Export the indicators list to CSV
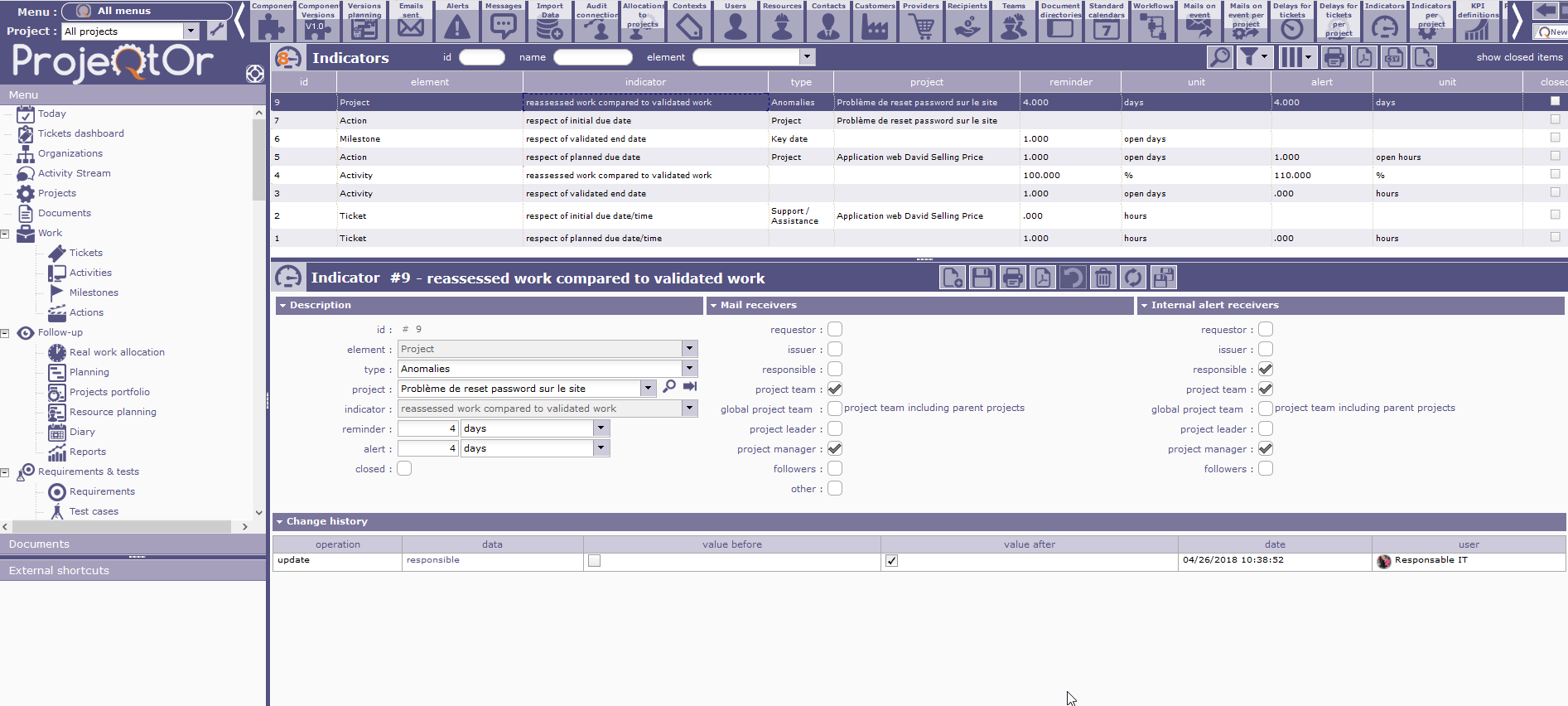 [x=1394, y=57]
